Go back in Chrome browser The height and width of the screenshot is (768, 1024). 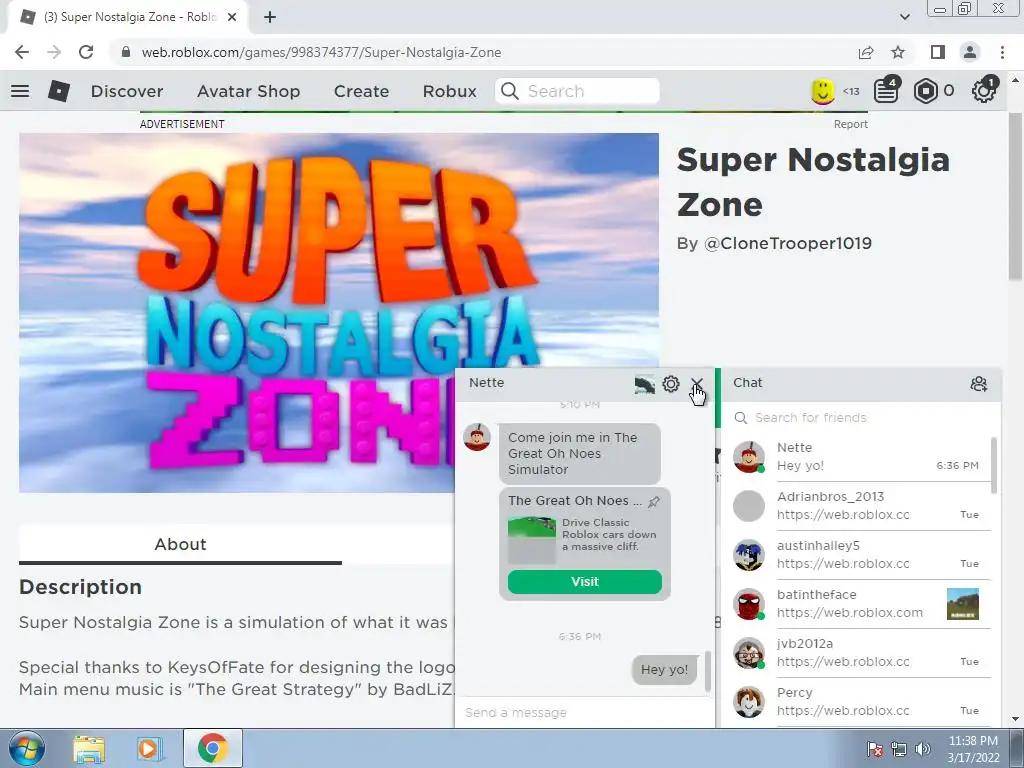click(22, 52)
